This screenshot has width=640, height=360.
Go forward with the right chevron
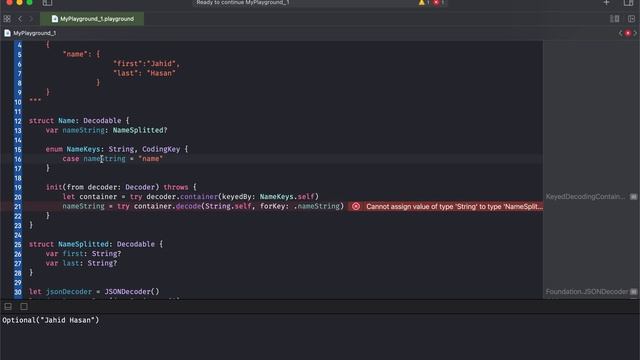click(31, 19)
